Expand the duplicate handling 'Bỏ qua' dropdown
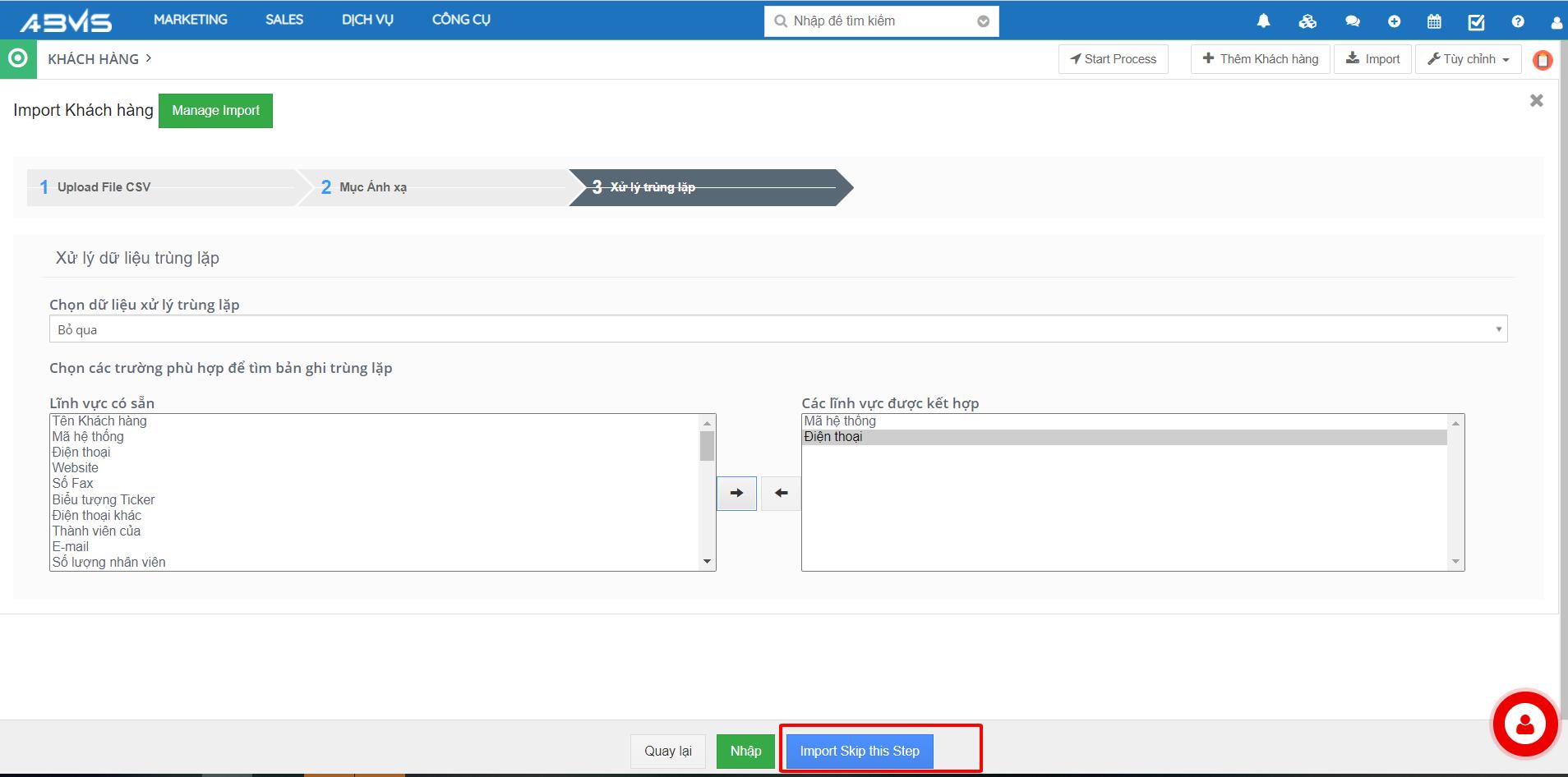Screen dimensions: 1568x777 [777, 329]
